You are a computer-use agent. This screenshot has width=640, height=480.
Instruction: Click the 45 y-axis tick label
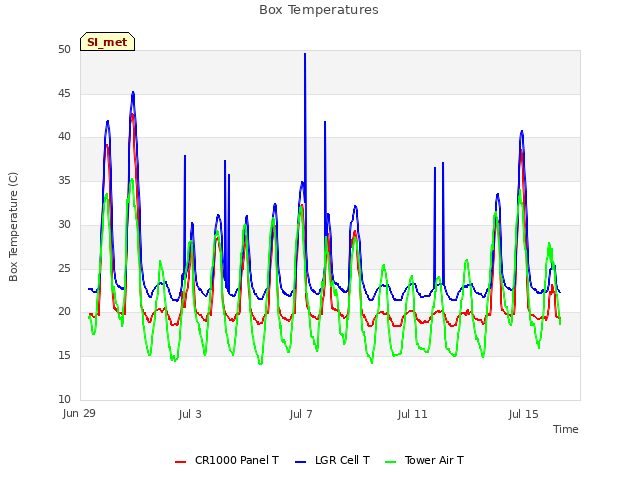(64, 93)
